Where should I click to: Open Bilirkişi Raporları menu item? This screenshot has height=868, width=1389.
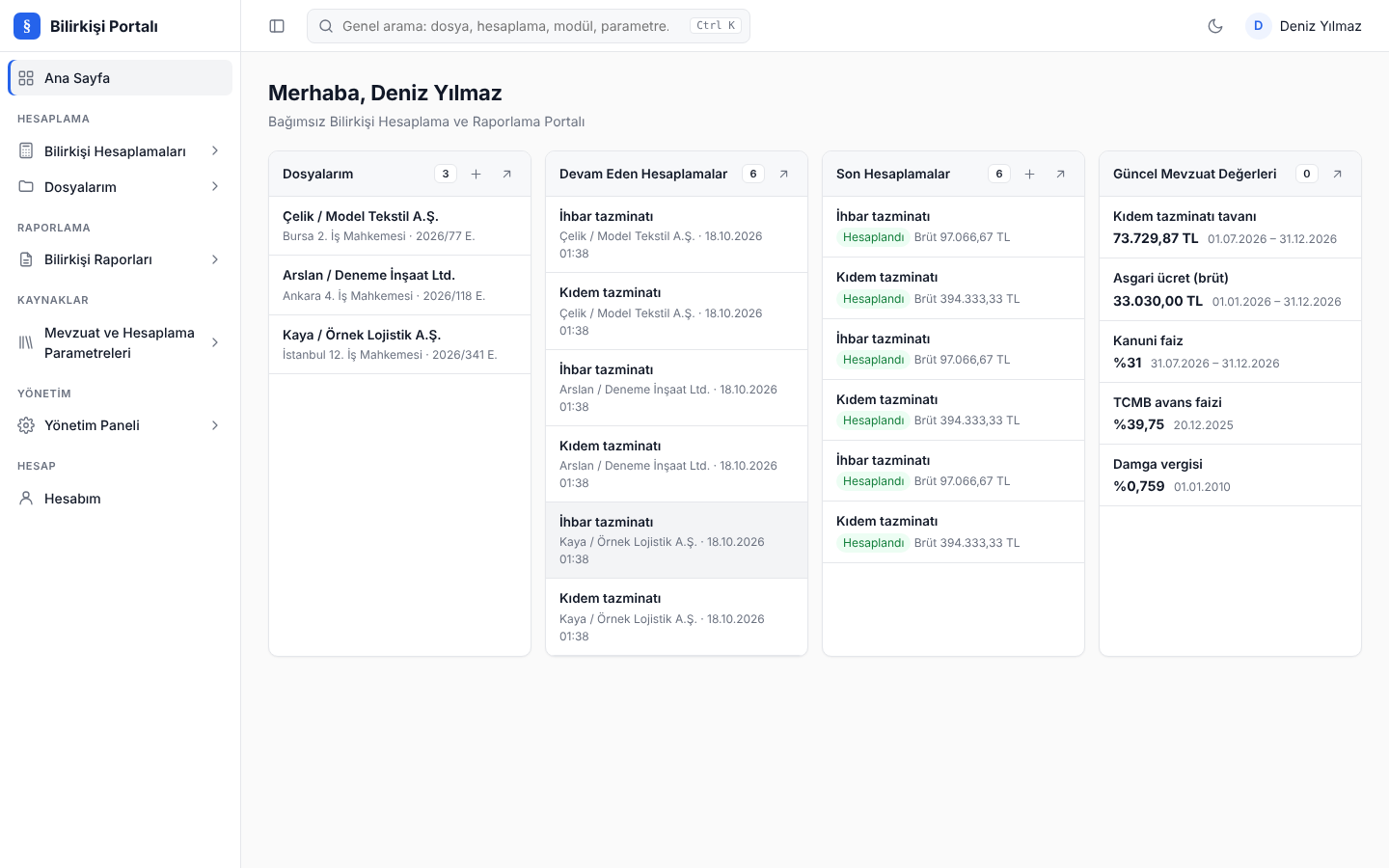click(x=121, y=259)
